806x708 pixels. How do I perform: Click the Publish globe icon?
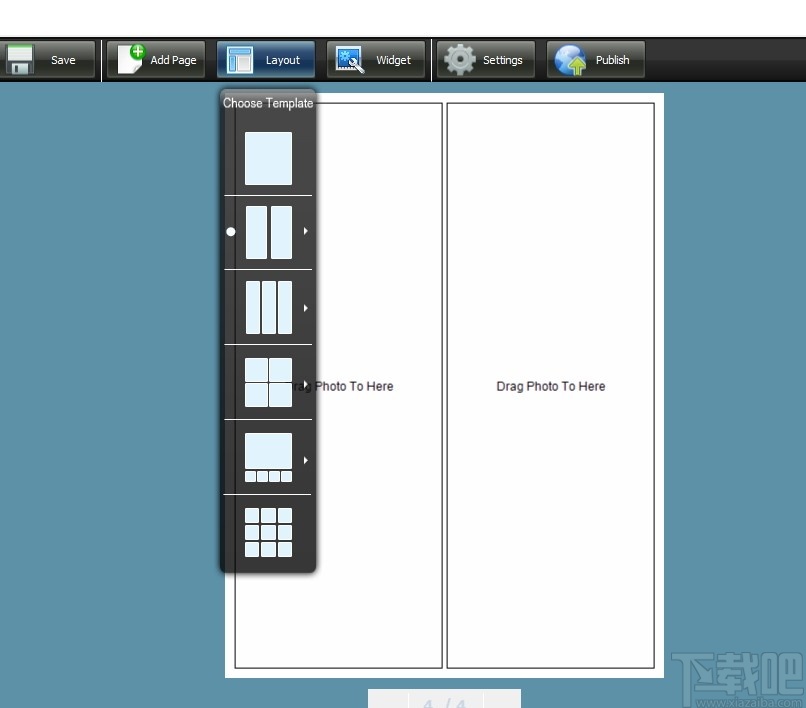[569, 59]
